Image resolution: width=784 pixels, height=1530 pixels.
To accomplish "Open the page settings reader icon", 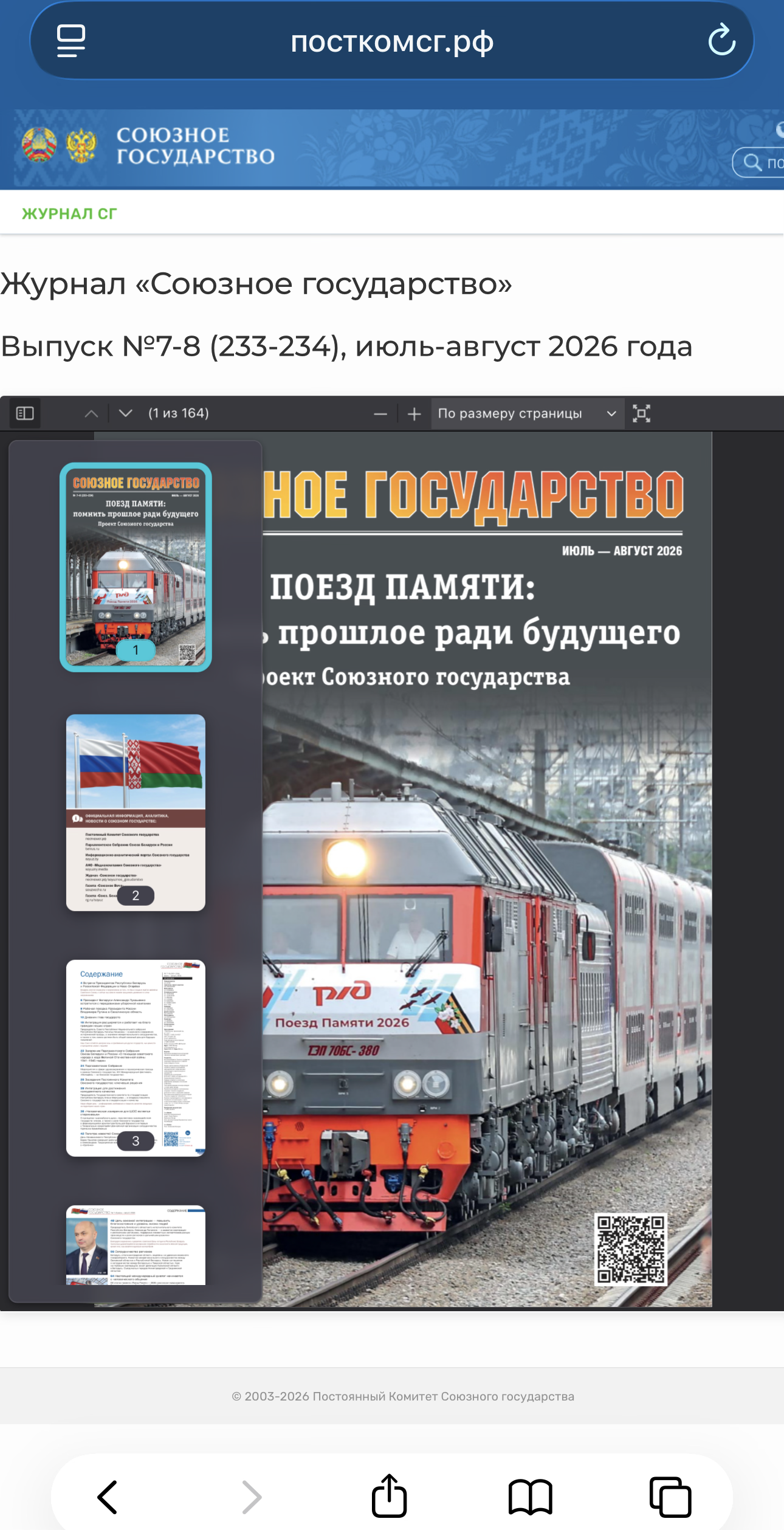I will [x=71, y=41].
